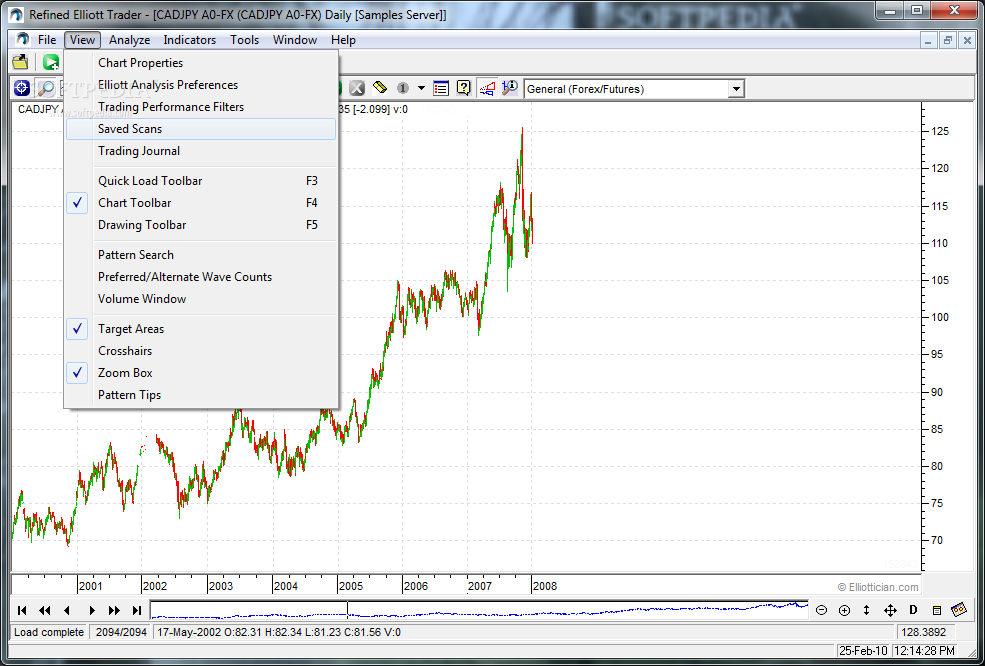985x666 pixels.
Task: Click the gray X delete icon
Action: (357, 88)
